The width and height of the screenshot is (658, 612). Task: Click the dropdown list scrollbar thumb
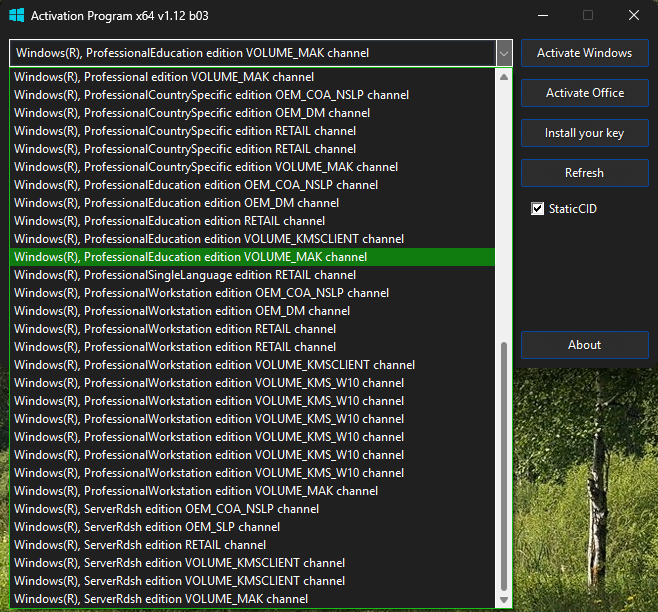pos(504,466)
